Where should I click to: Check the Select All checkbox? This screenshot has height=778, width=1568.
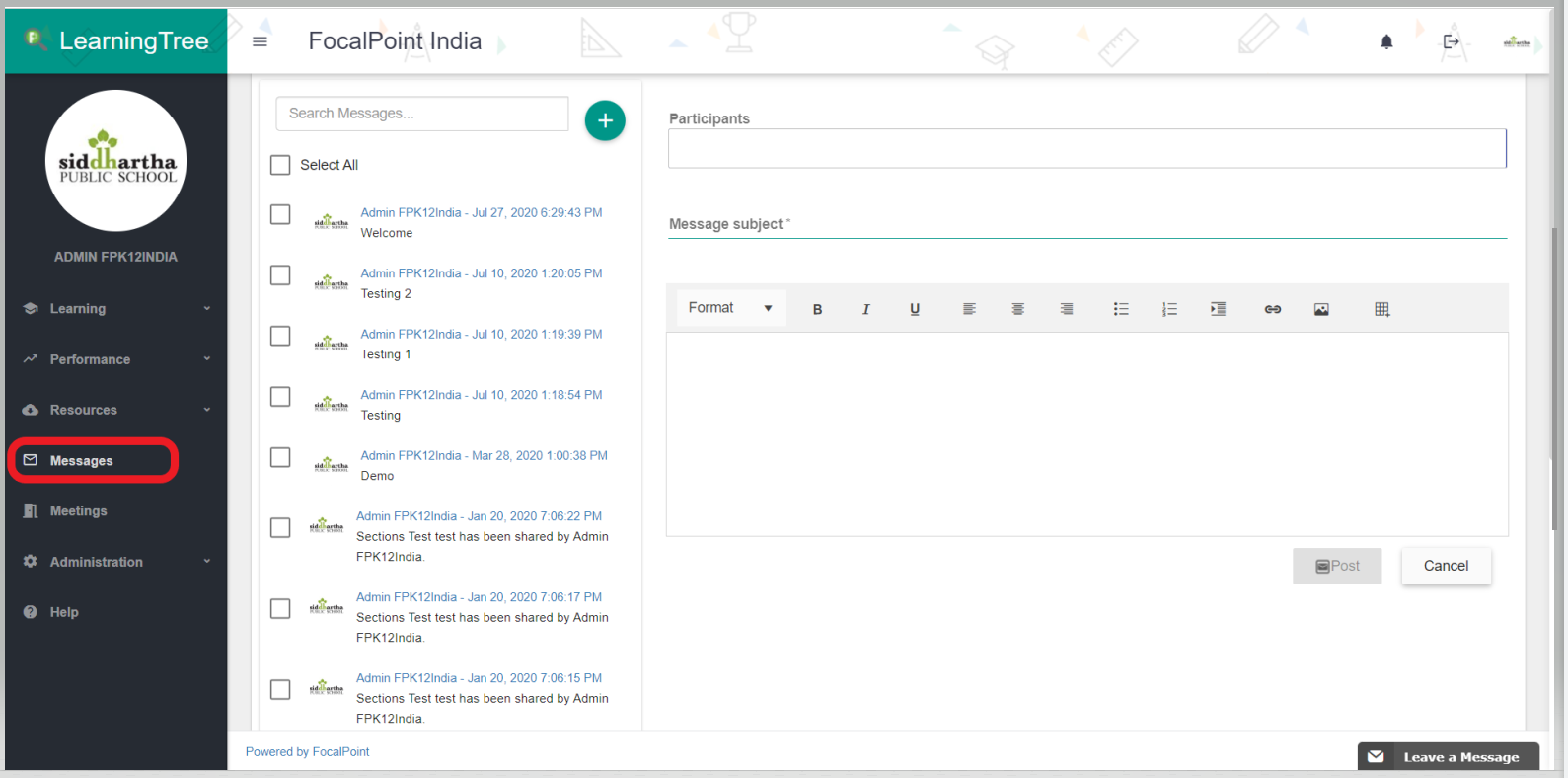(x=280, y=165)
